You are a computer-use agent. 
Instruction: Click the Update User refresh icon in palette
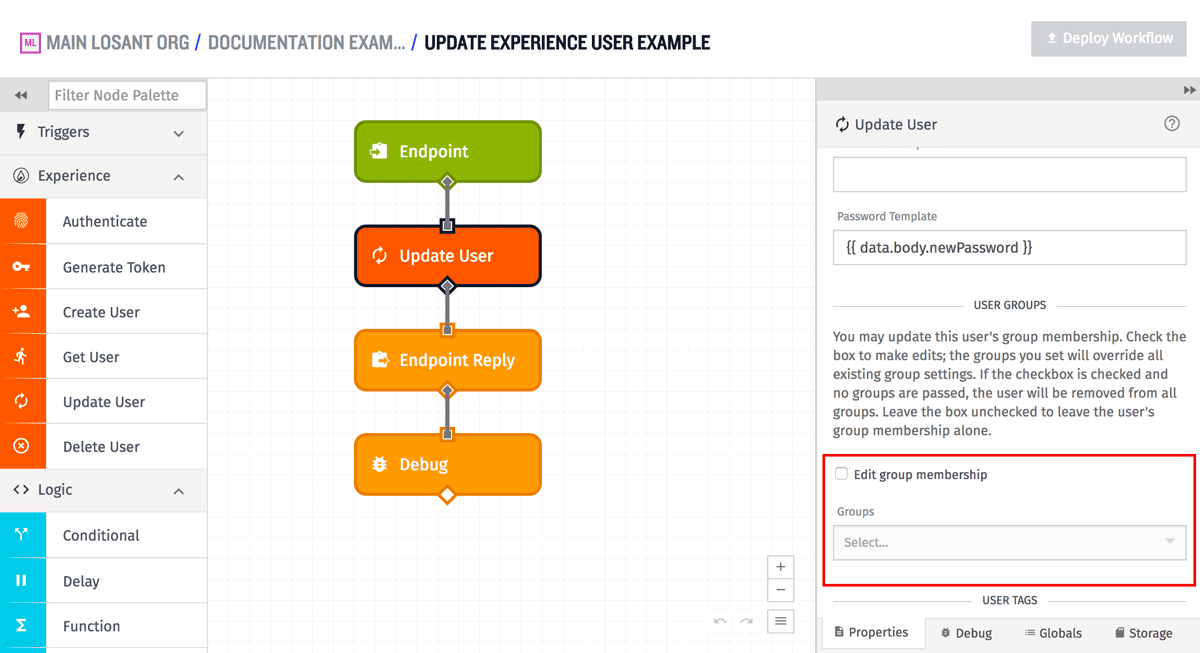click(22, 402)
